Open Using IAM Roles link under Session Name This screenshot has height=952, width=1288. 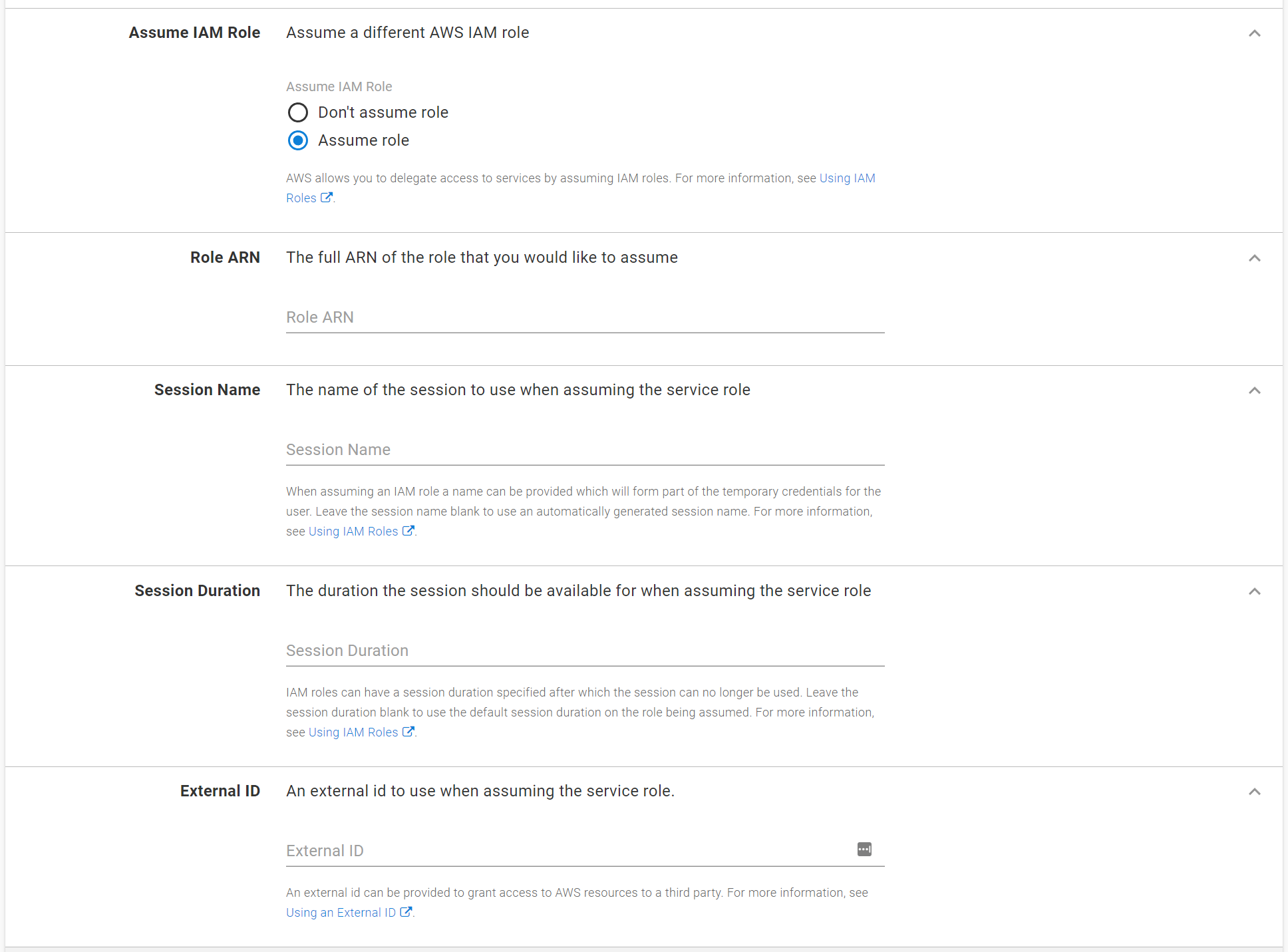(353, 532)
